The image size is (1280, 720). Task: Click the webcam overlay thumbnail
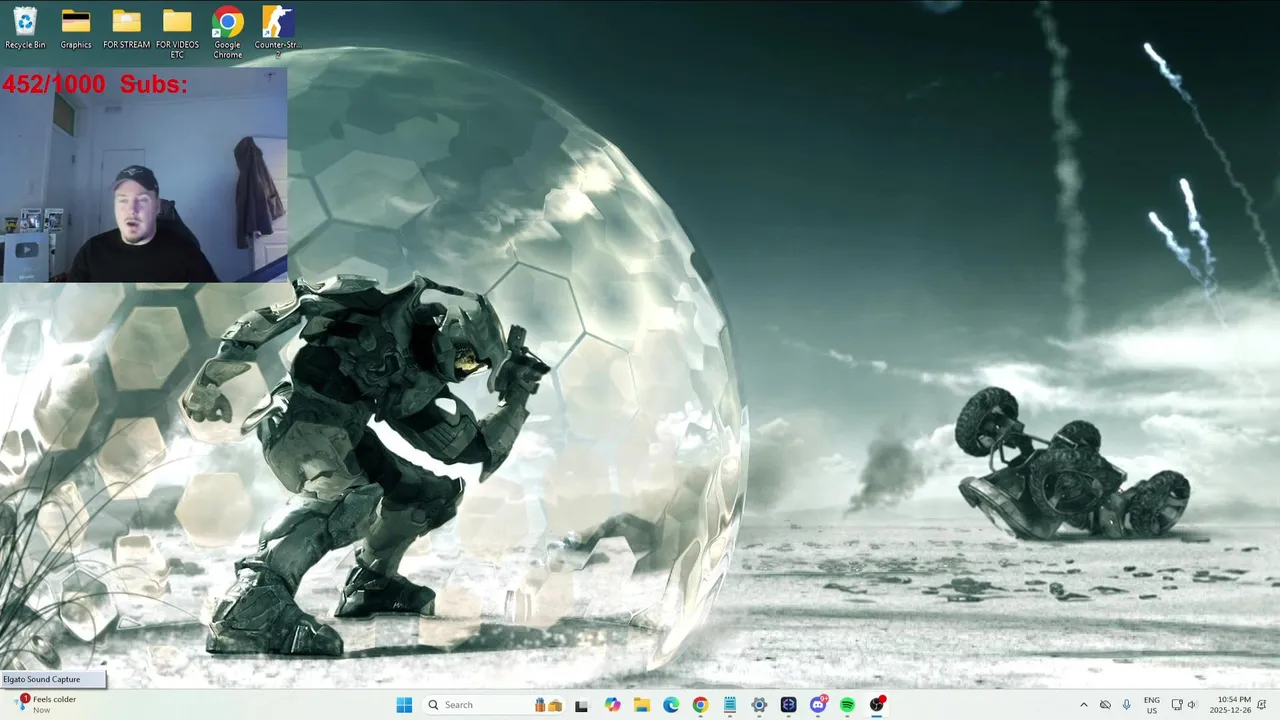pyautogui.click(x=144, y=175)
